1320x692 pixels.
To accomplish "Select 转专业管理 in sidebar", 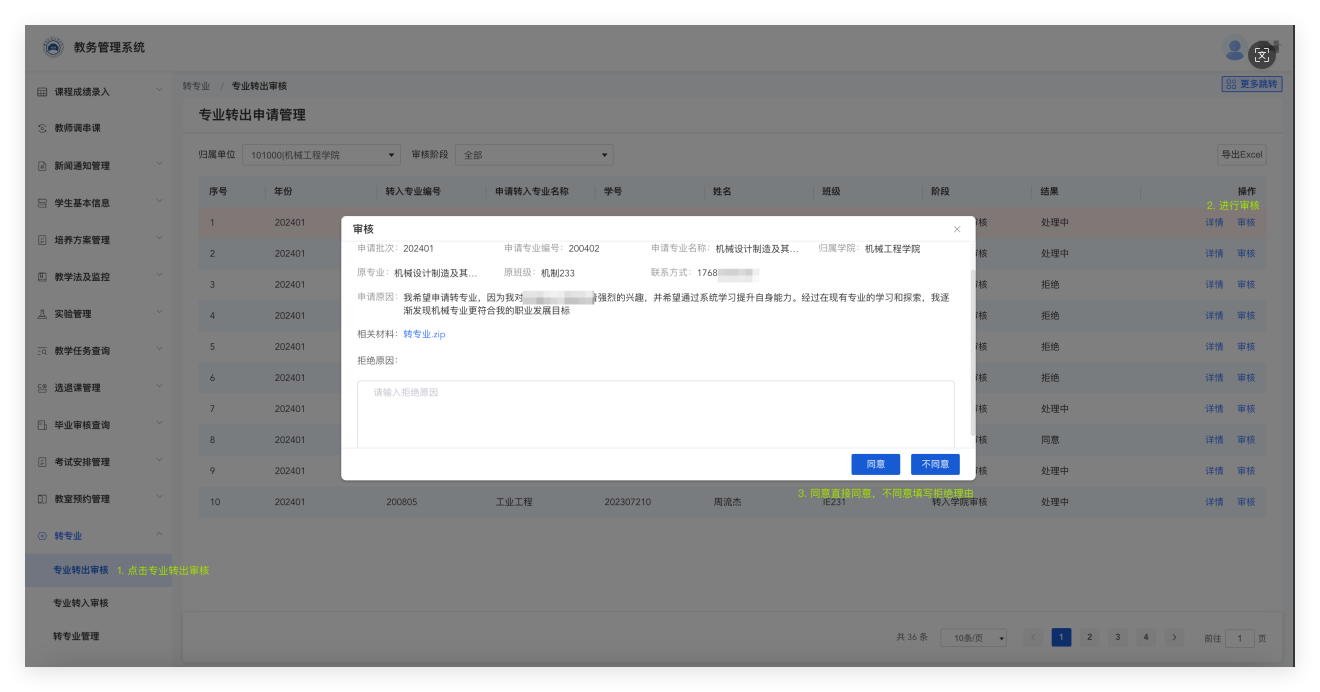I will [76, 636].
